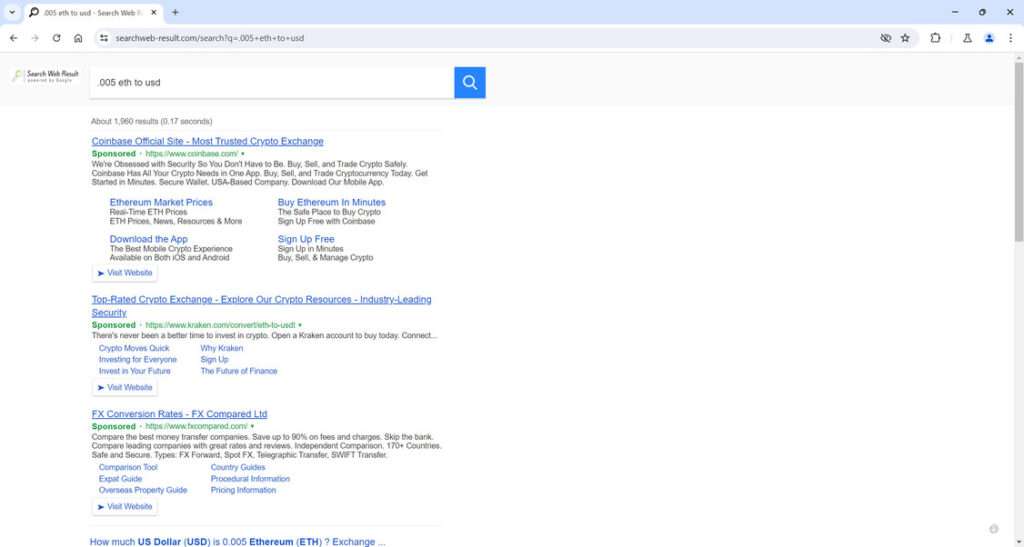Expand the FX Compared ad dropdown arrow
This screenshot has height=547, width=1024.
coord(253,427)
